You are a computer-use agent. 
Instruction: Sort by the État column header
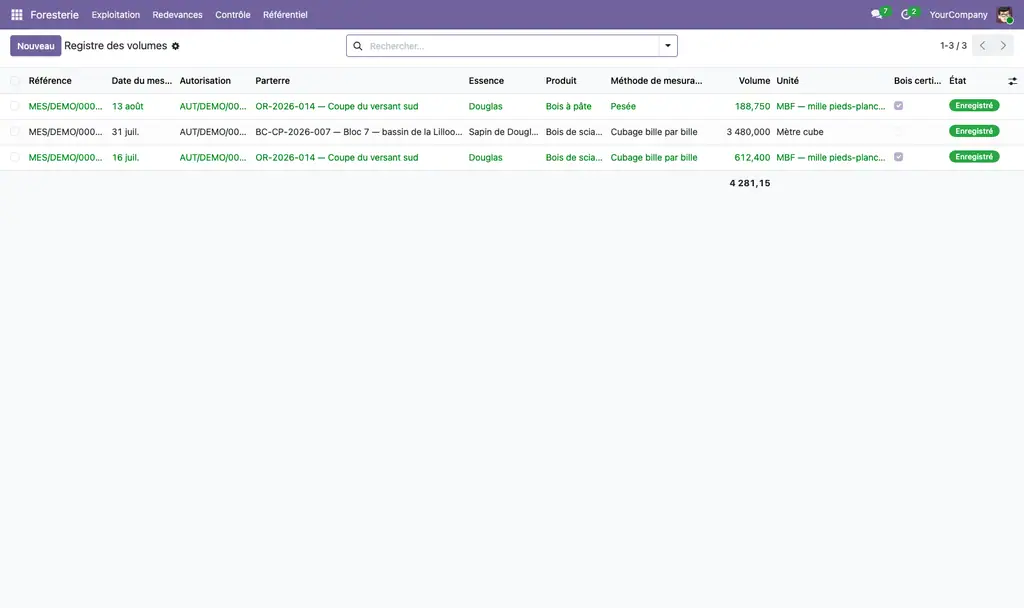(957, 81)
